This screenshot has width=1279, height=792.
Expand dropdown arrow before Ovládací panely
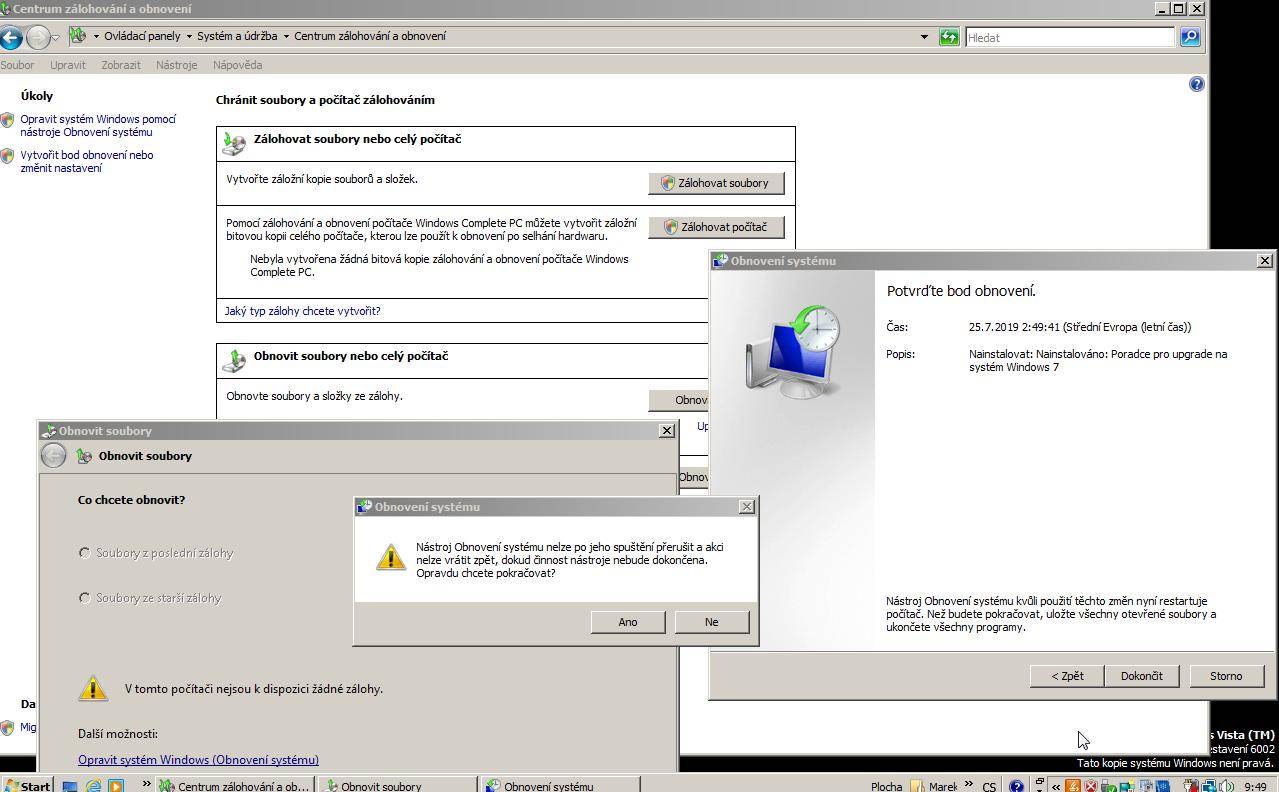[96, 37]
